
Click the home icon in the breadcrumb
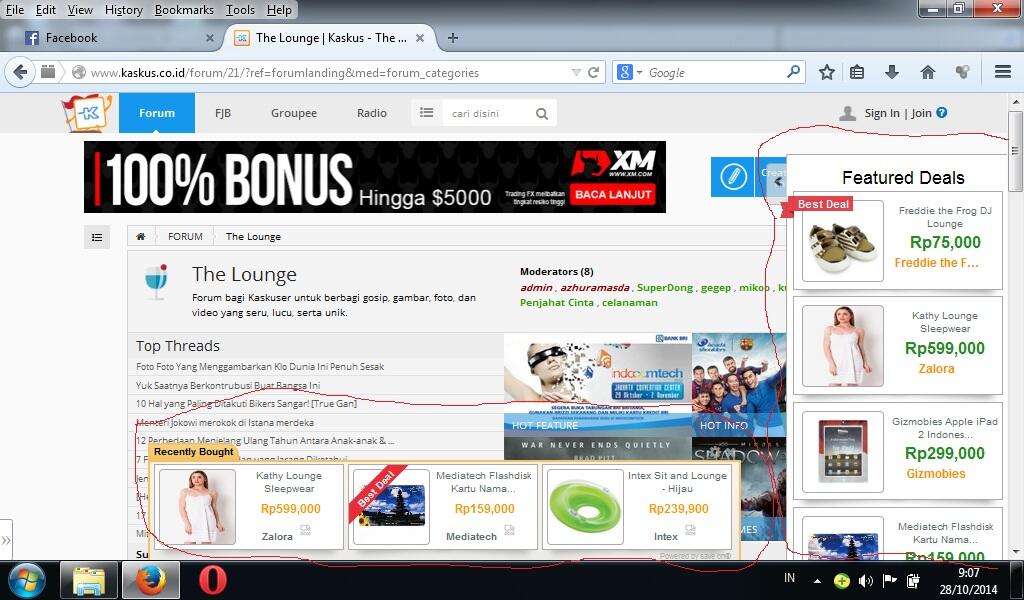[x=140, y=236]
